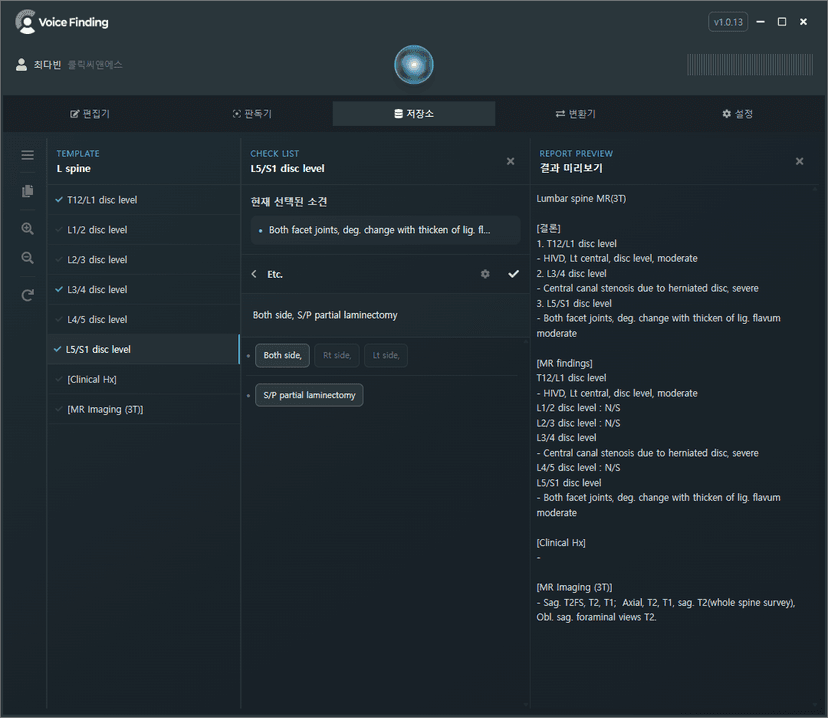The height and width of the screenshot is (718, 828).
Task: Click the audio level meter bar
Action: (x=749, y=65)
